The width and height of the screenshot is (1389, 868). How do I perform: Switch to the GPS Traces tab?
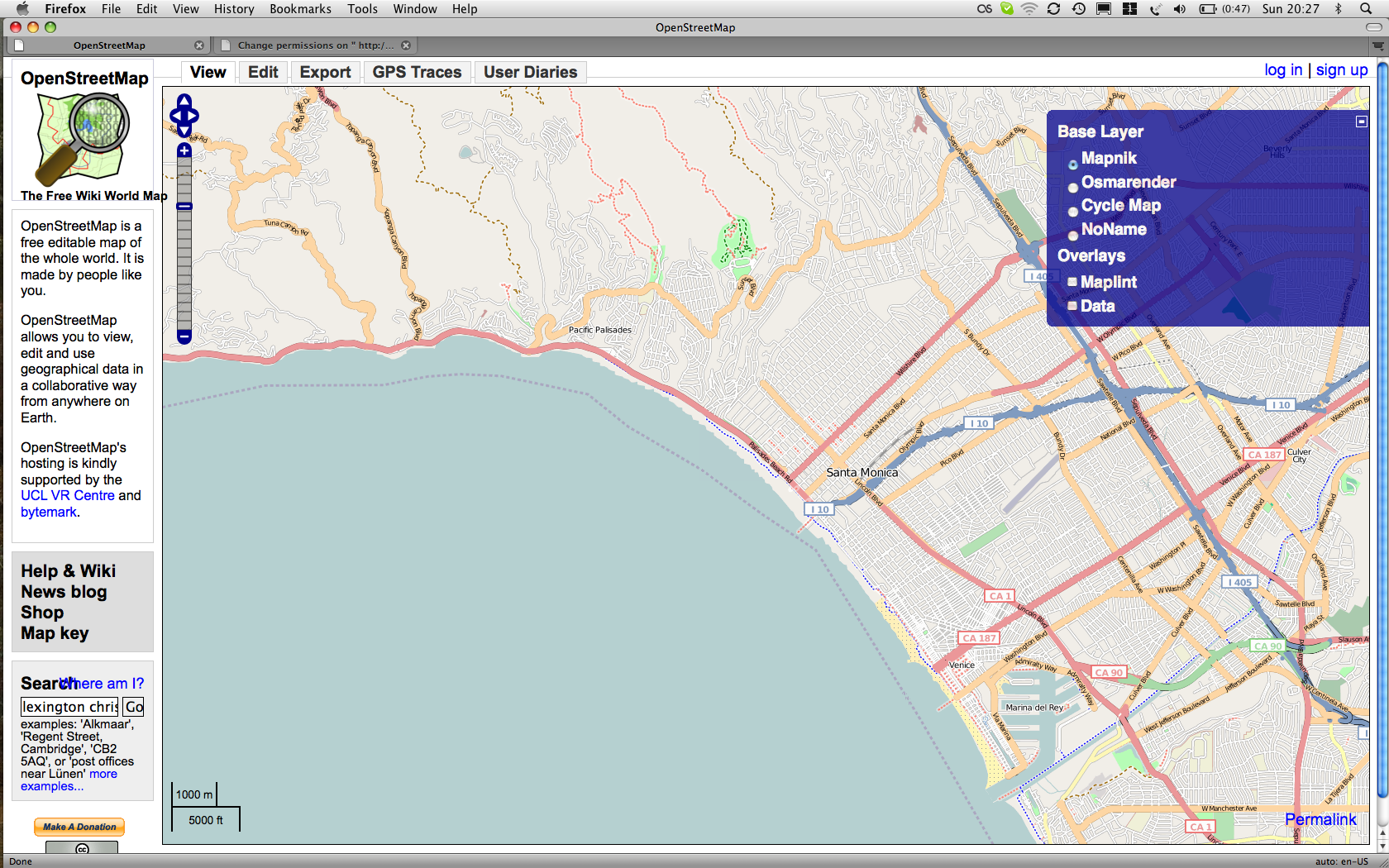(x=417, y=73)
